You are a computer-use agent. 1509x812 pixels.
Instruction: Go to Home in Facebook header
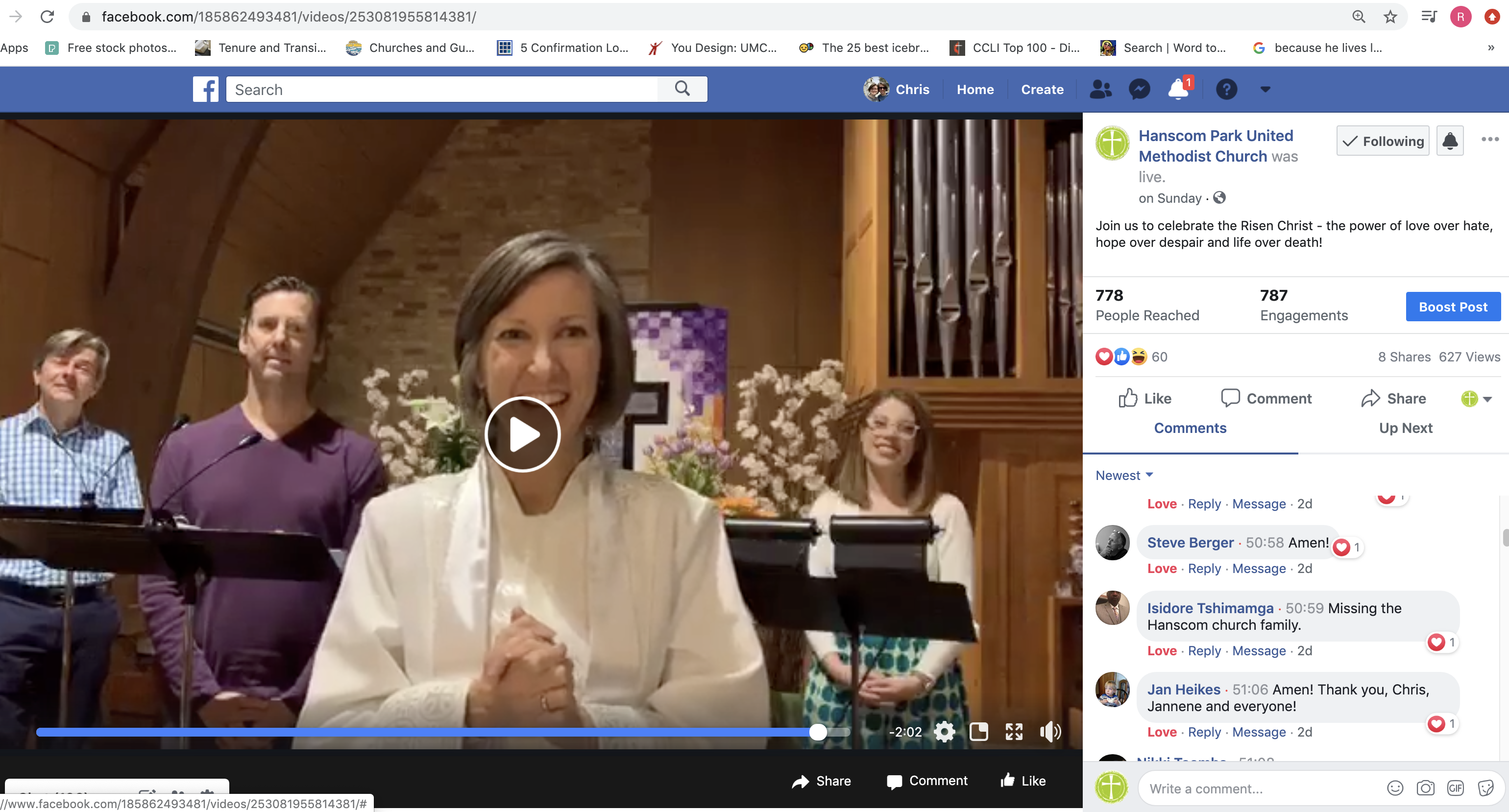[975, 90]
